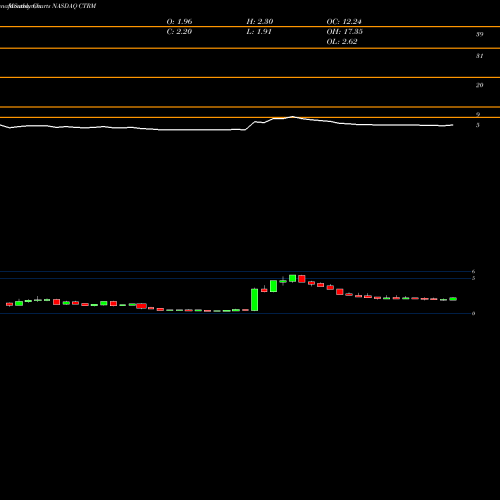This screenshot has height=500, width=500.
Task: Select the low value L: 1.91
Action: (259, 32)
